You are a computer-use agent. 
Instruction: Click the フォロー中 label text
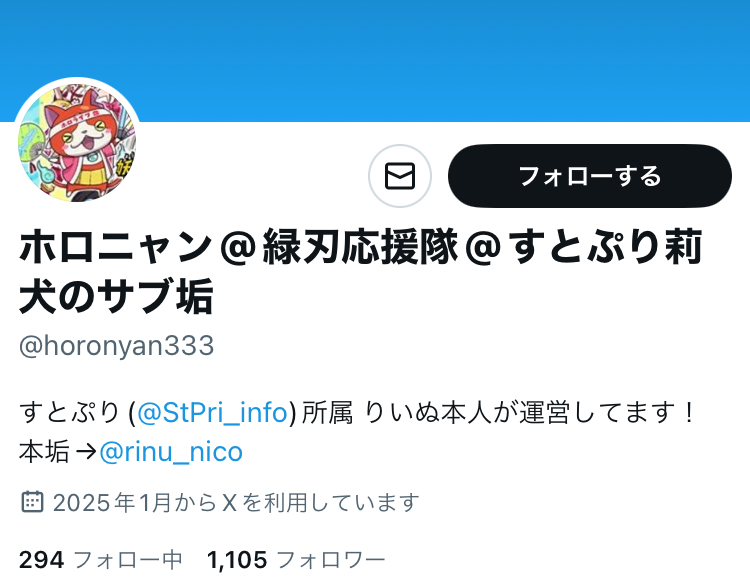[128, 560]
